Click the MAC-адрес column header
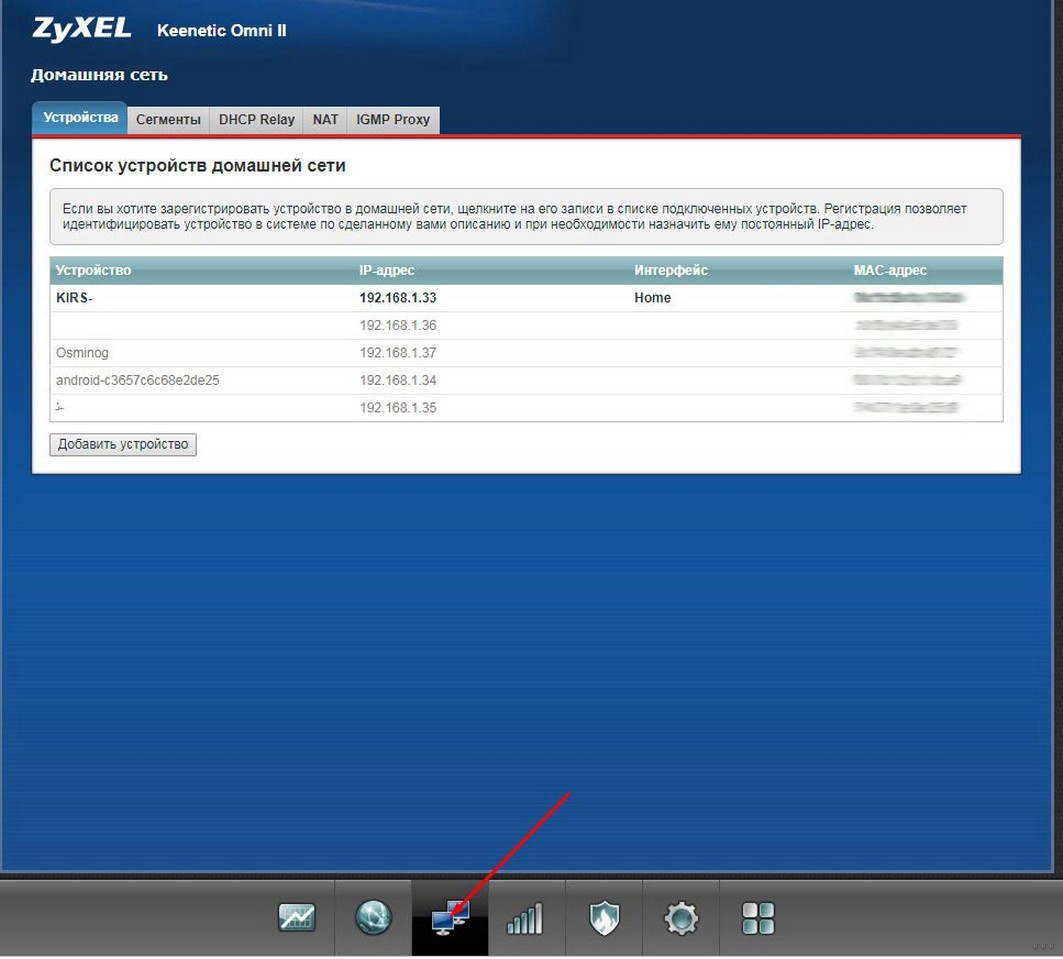1063x959 pixels. tap(889, 270)
